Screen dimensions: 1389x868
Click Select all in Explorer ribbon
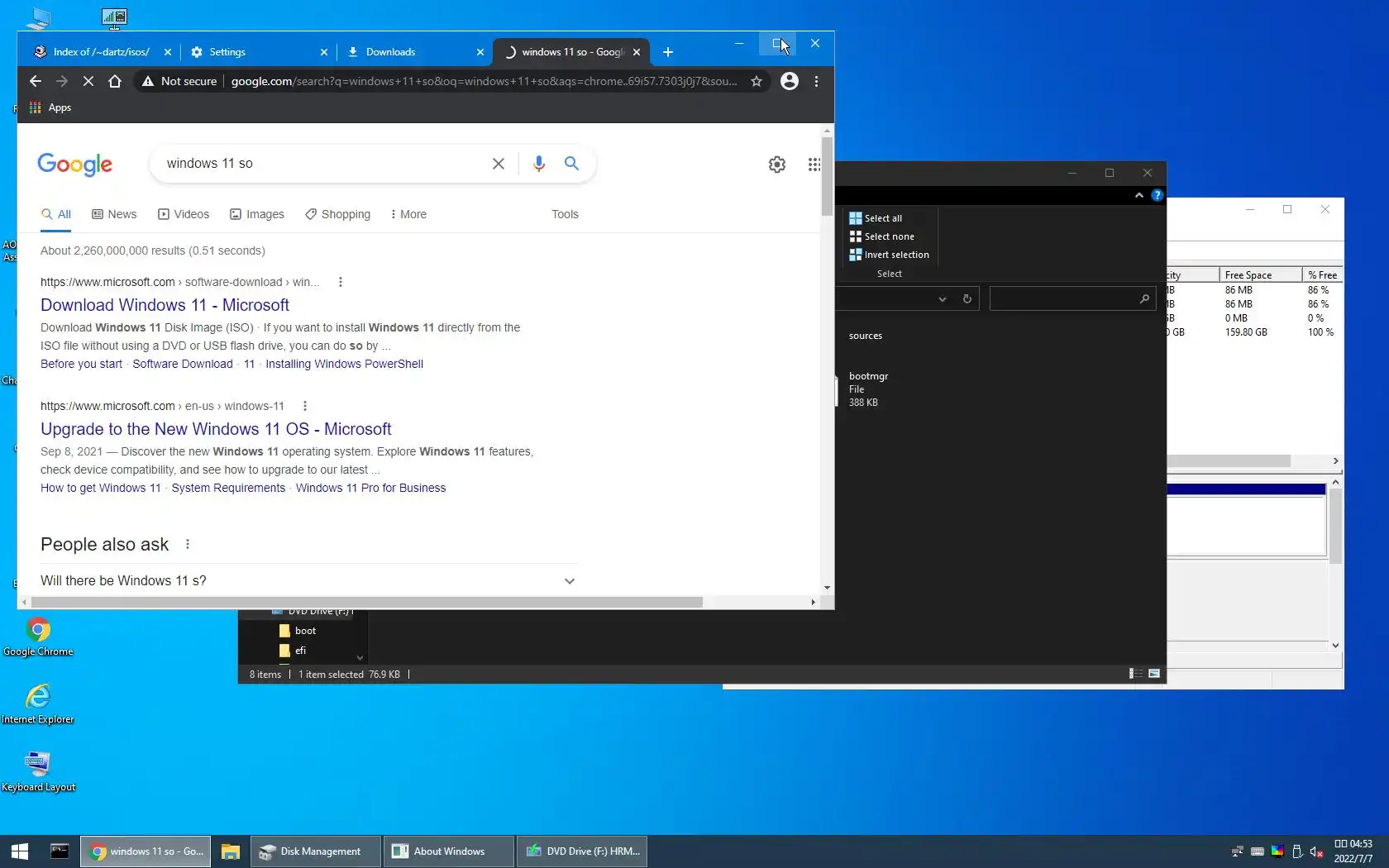coord(876,218)
